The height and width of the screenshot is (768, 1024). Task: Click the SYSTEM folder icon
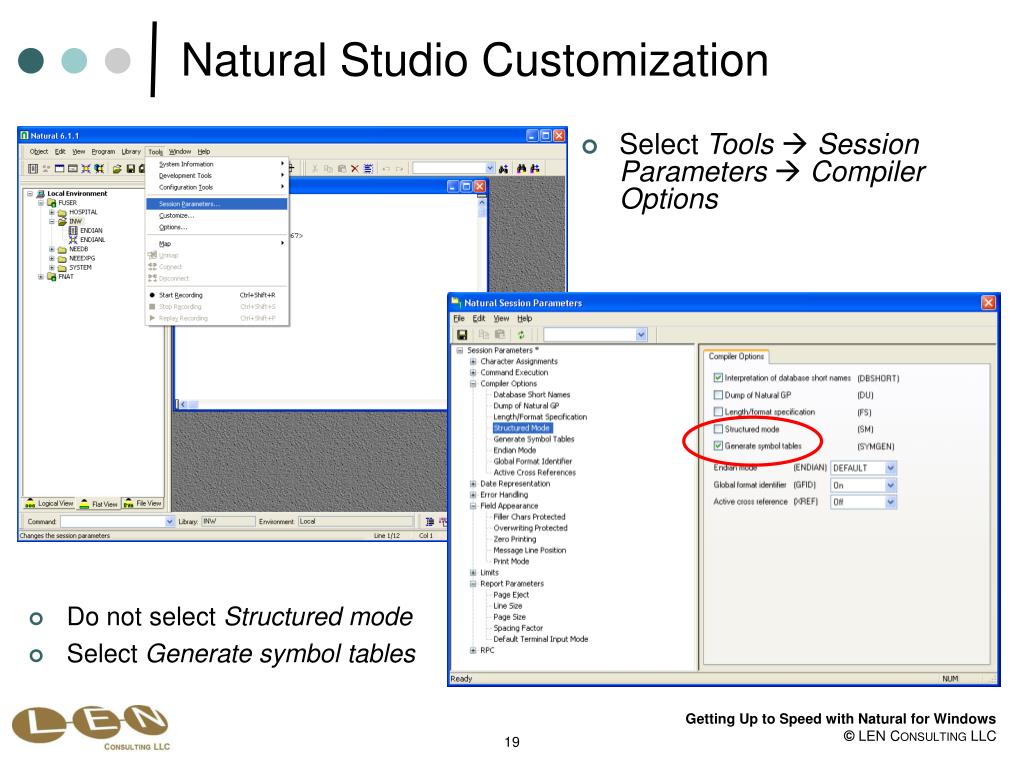62,268
